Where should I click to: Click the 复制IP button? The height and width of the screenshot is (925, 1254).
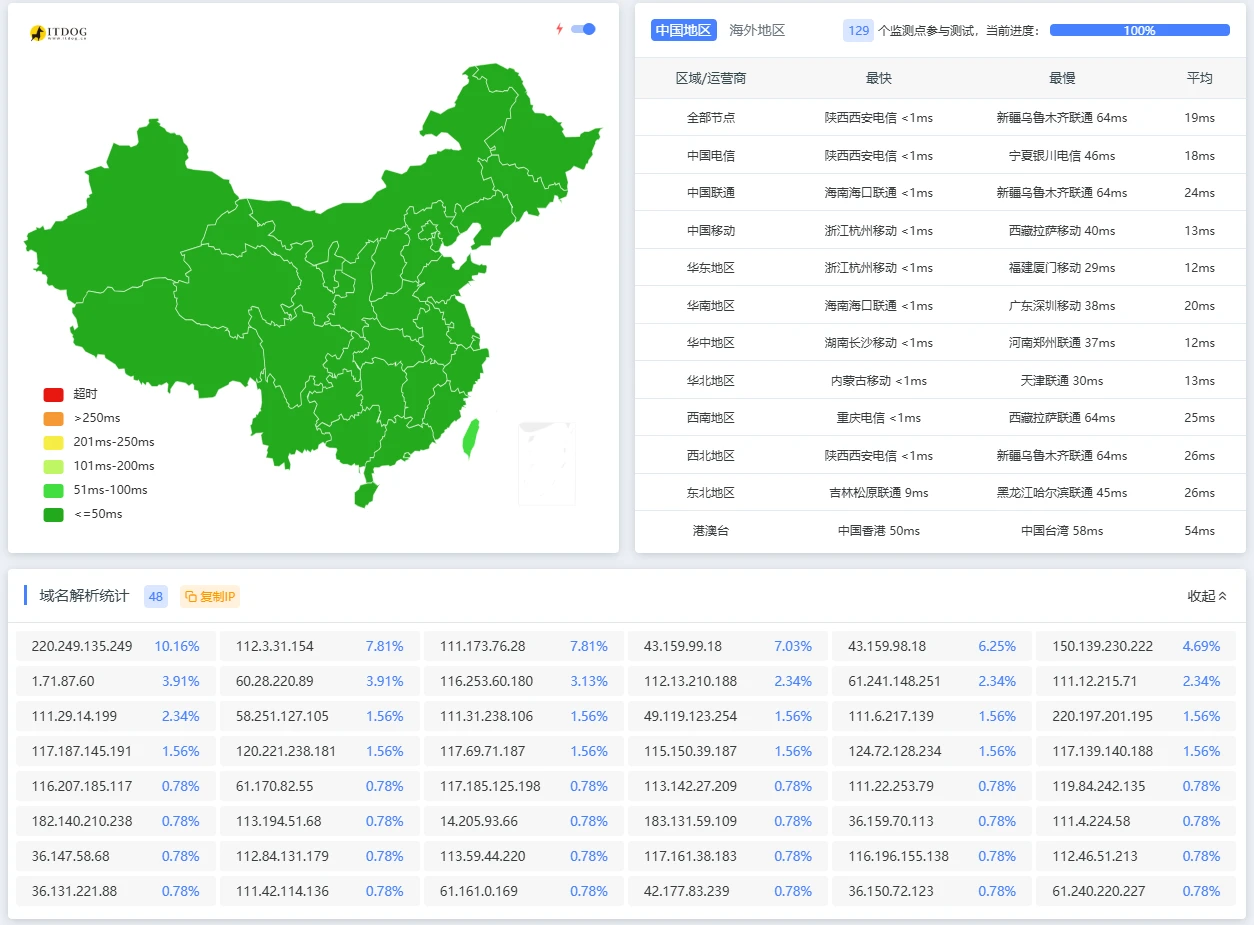[210, 597]
